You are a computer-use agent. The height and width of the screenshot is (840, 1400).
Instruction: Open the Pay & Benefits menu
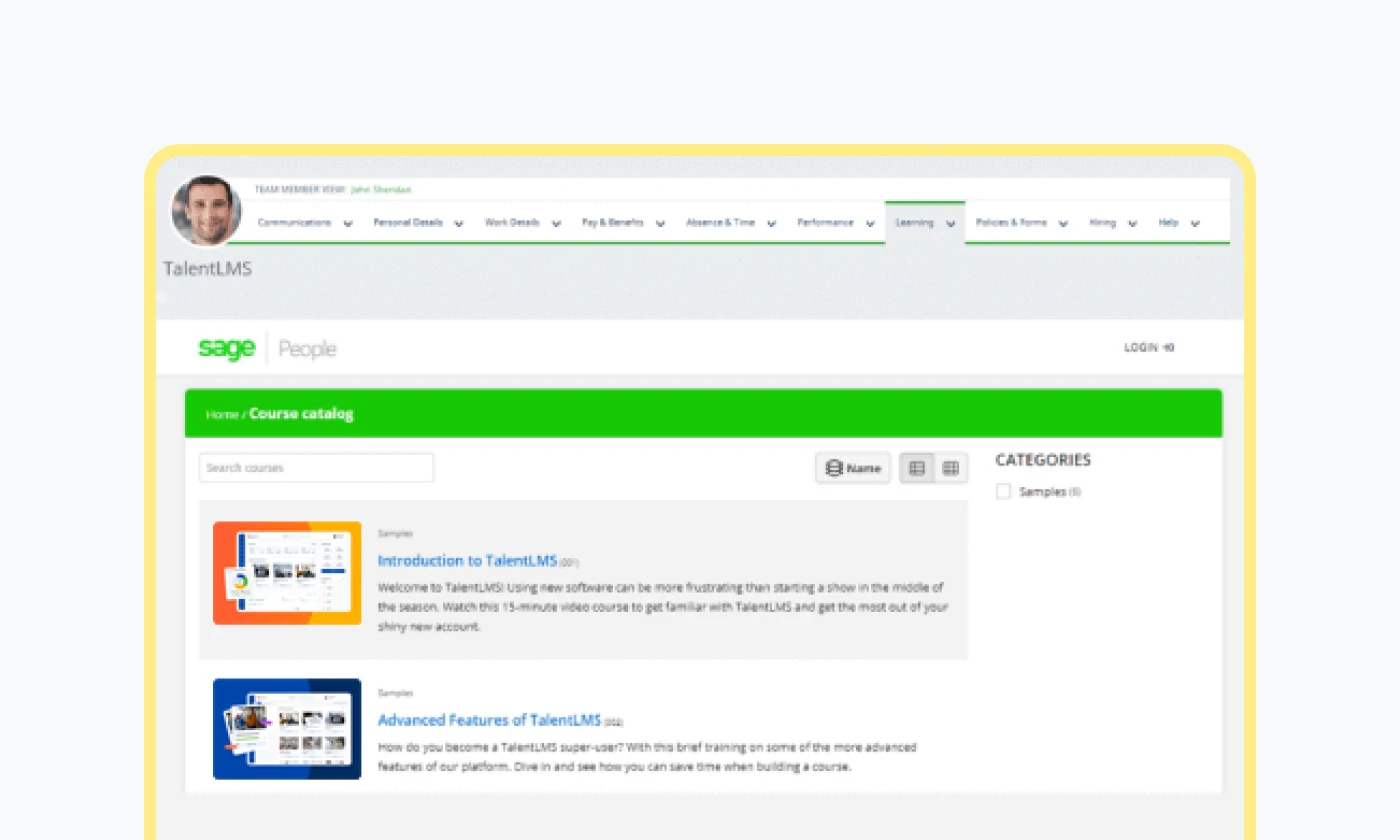(x=623, y=223)
